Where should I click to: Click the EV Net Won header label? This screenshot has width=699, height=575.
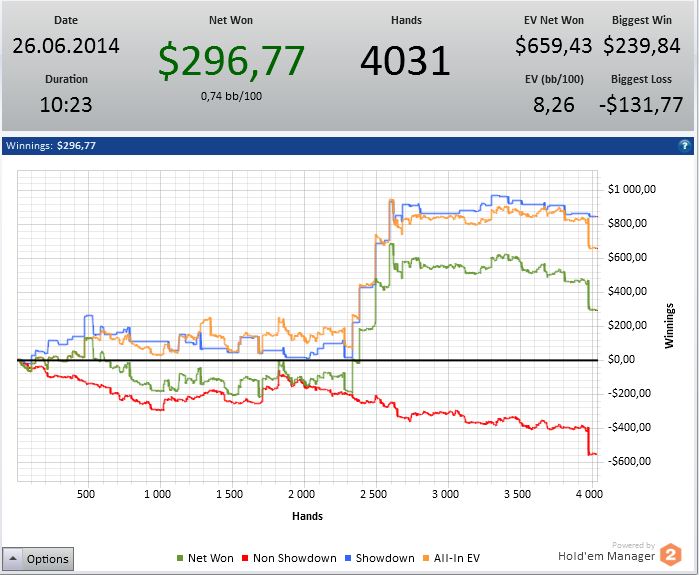point(554,20)
